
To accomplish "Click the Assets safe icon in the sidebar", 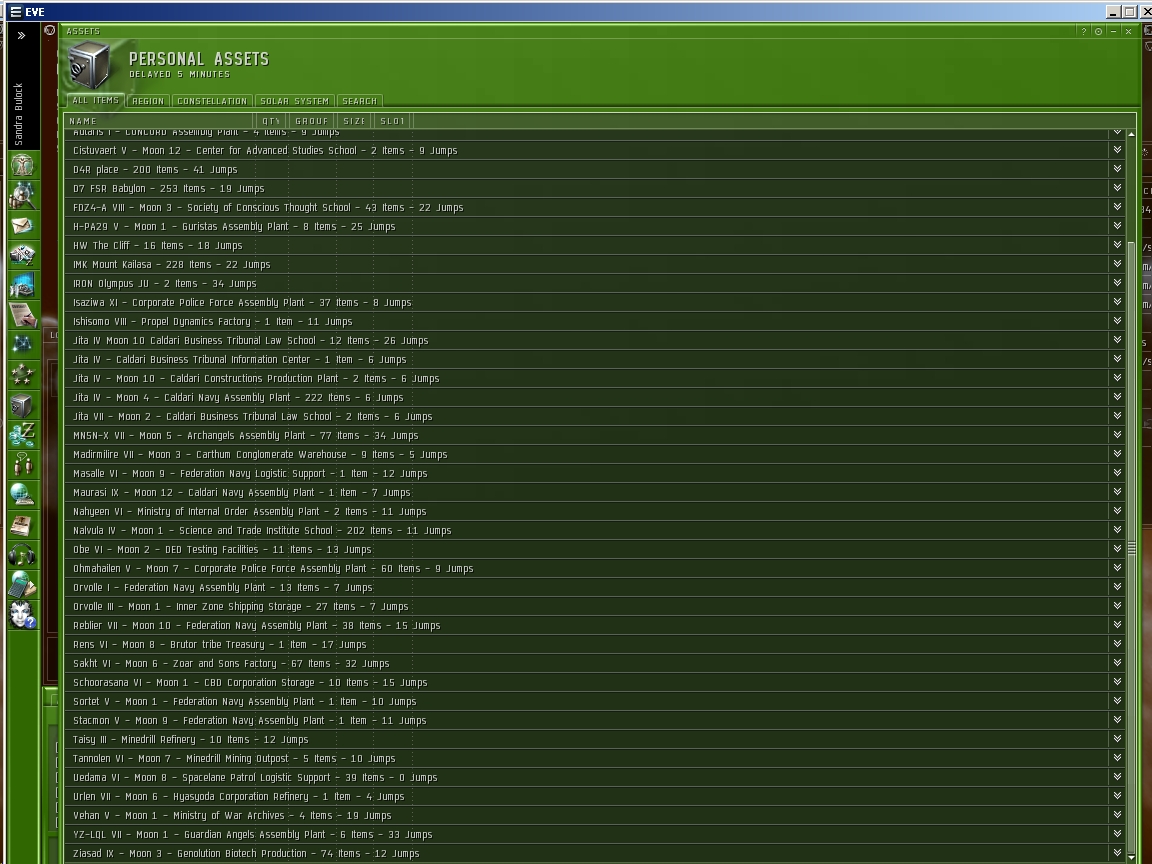I will click(22, 405).
